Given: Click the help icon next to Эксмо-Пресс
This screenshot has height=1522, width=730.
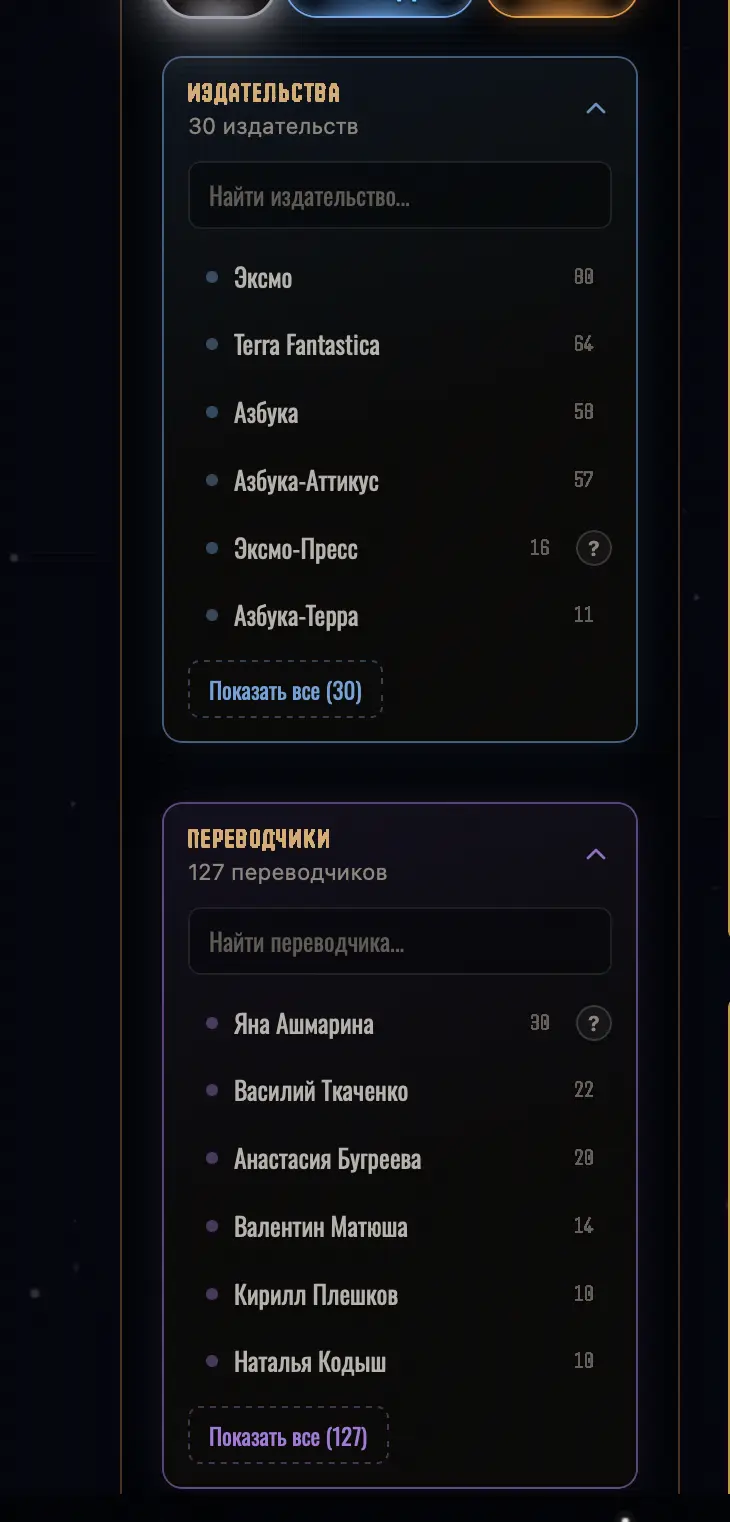Looking at the screenshot, I should [x=593, y=548].
